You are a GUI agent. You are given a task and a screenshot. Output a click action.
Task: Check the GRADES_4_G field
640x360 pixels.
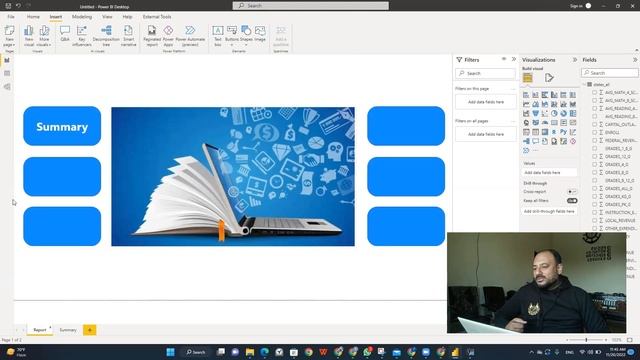coord(595,164)
